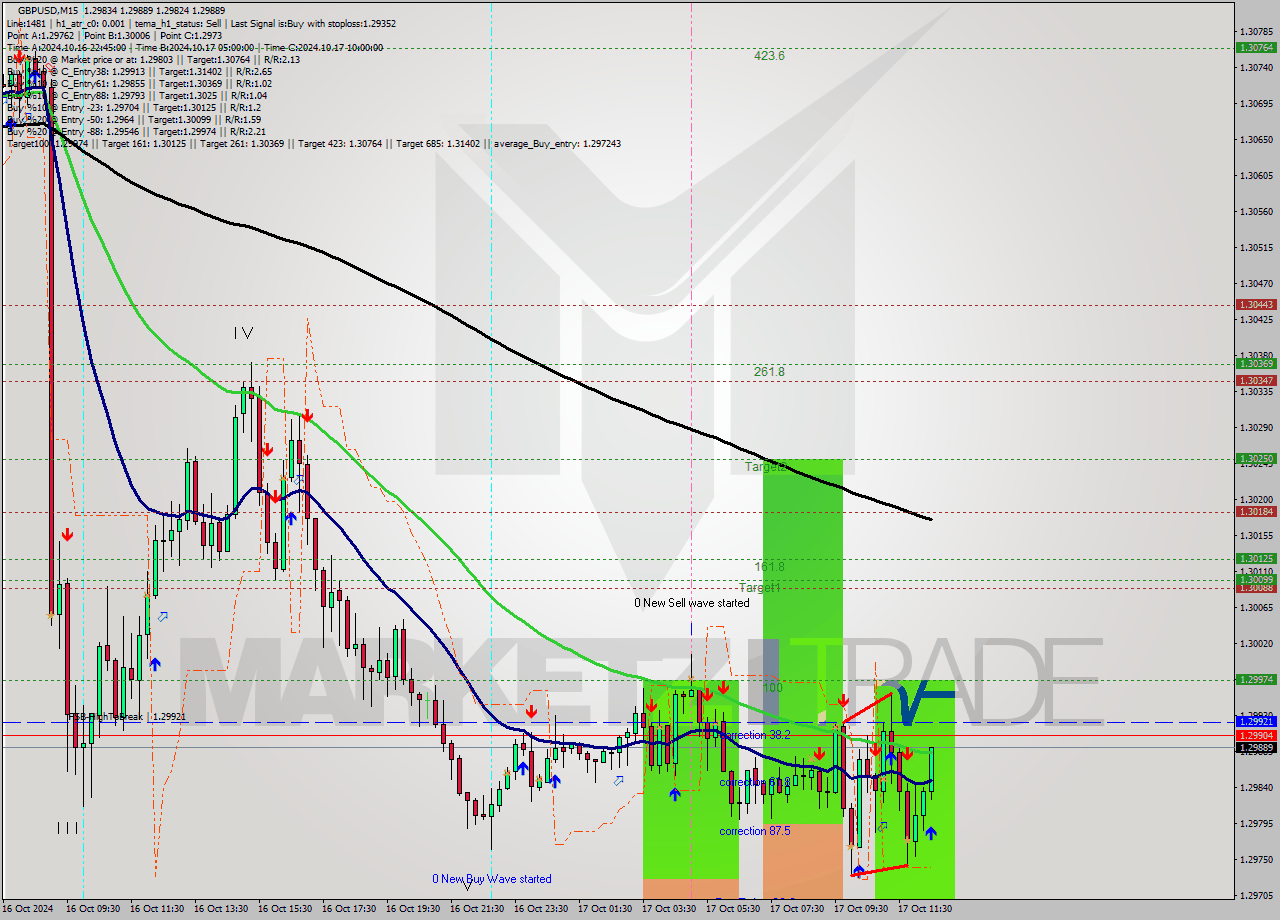Select the 1.30250 green price tag
Image resolution: width=1280 pixels, height=920 pixels.
coord(1255,459)
